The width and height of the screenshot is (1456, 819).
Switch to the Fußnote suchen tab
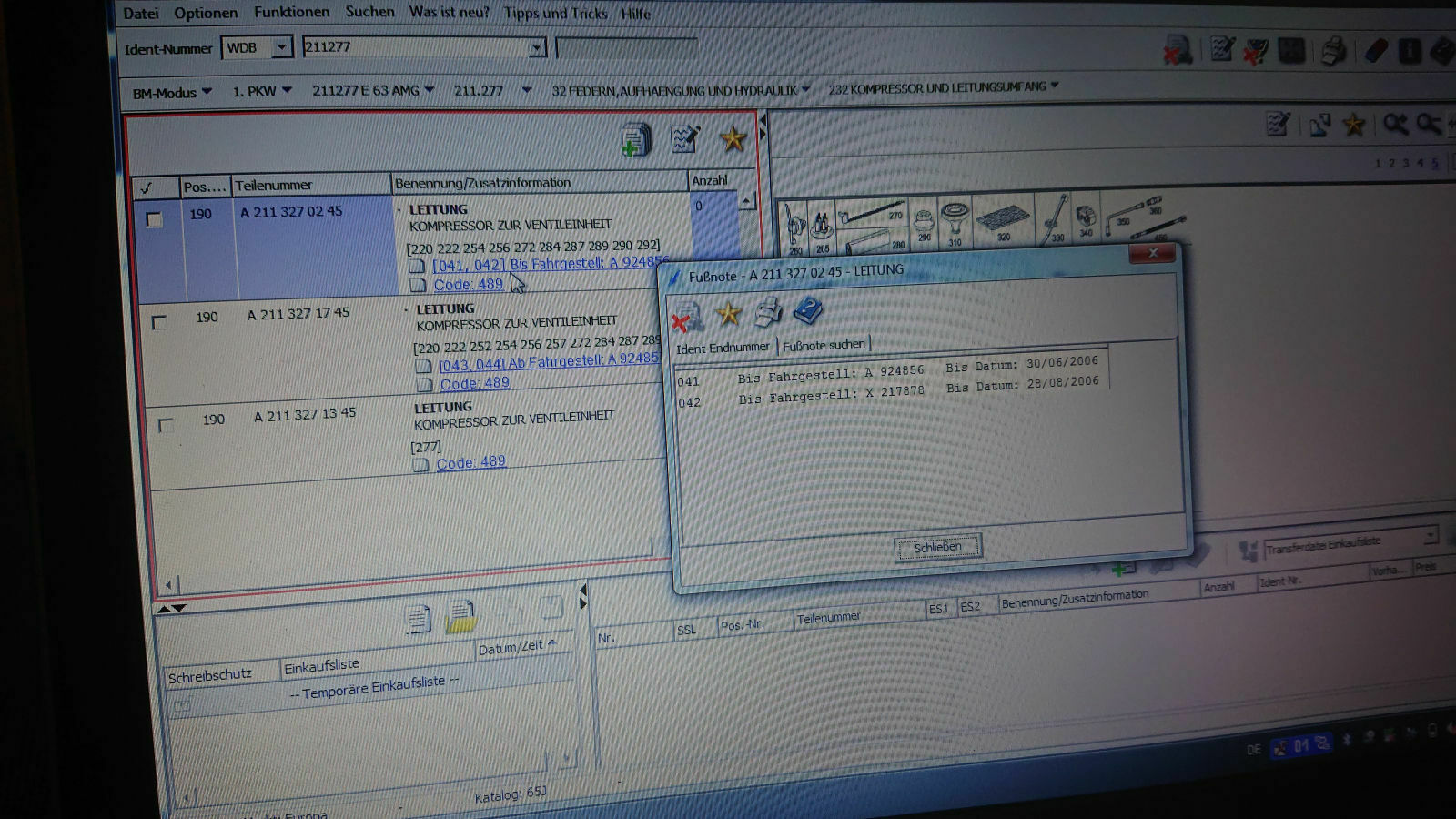[x=824, y=345]
